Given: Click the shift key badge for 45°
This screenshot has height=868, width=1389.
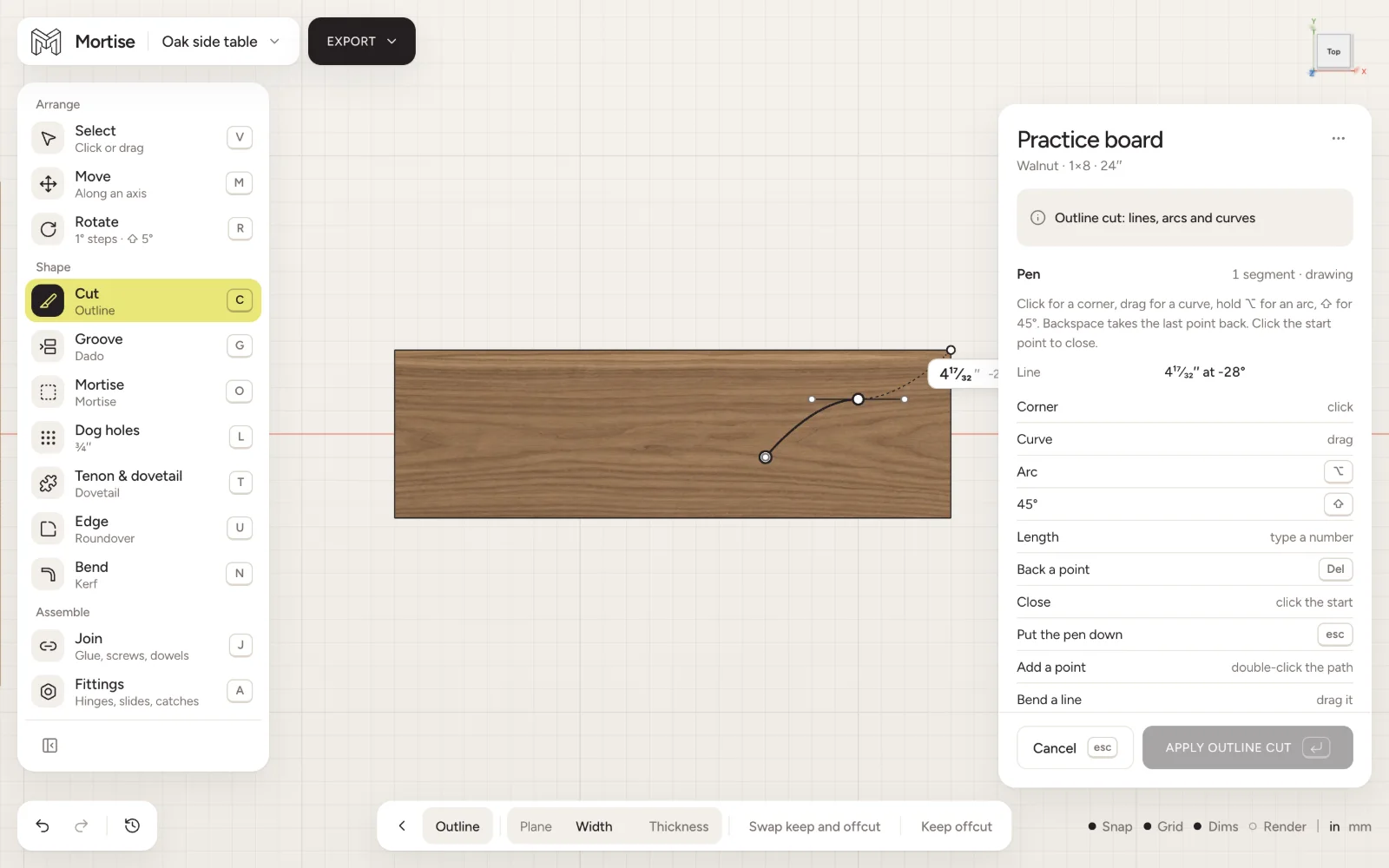Looking at the screenshot, I should tap(1338, 504).
